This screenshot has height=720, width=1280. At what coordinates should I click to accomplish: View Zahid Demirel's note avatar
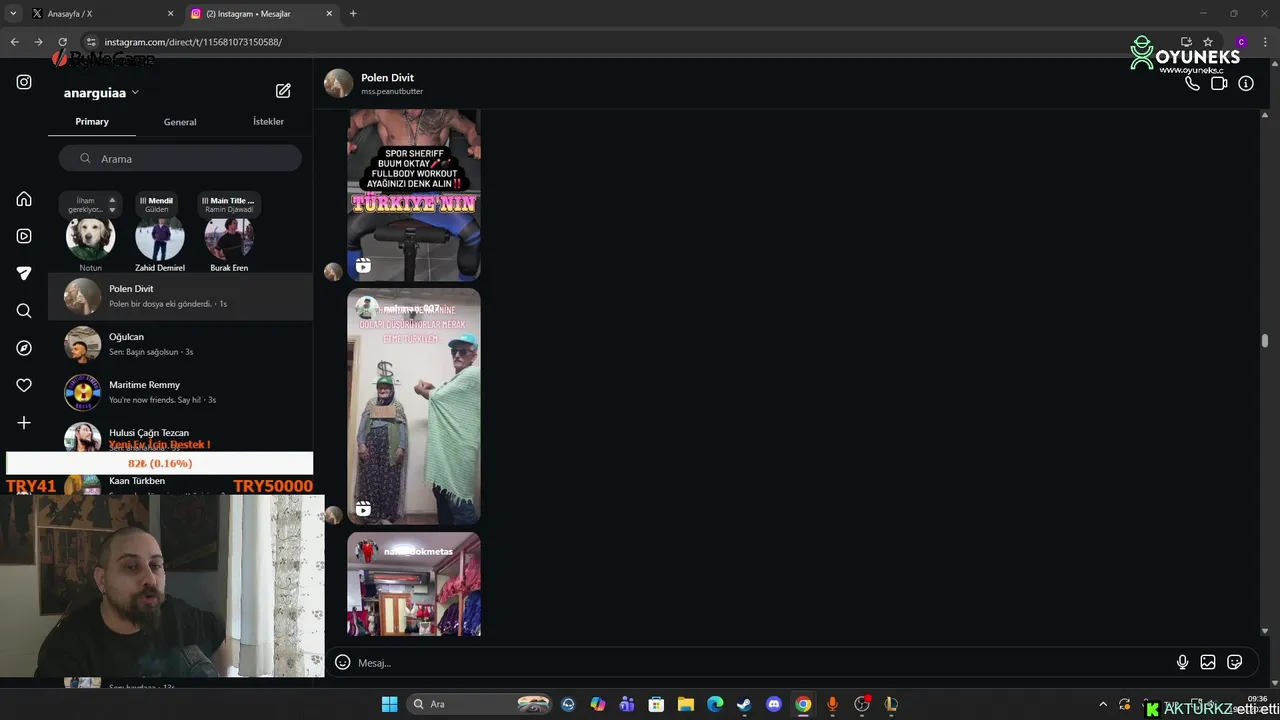(x=160, y=239)
